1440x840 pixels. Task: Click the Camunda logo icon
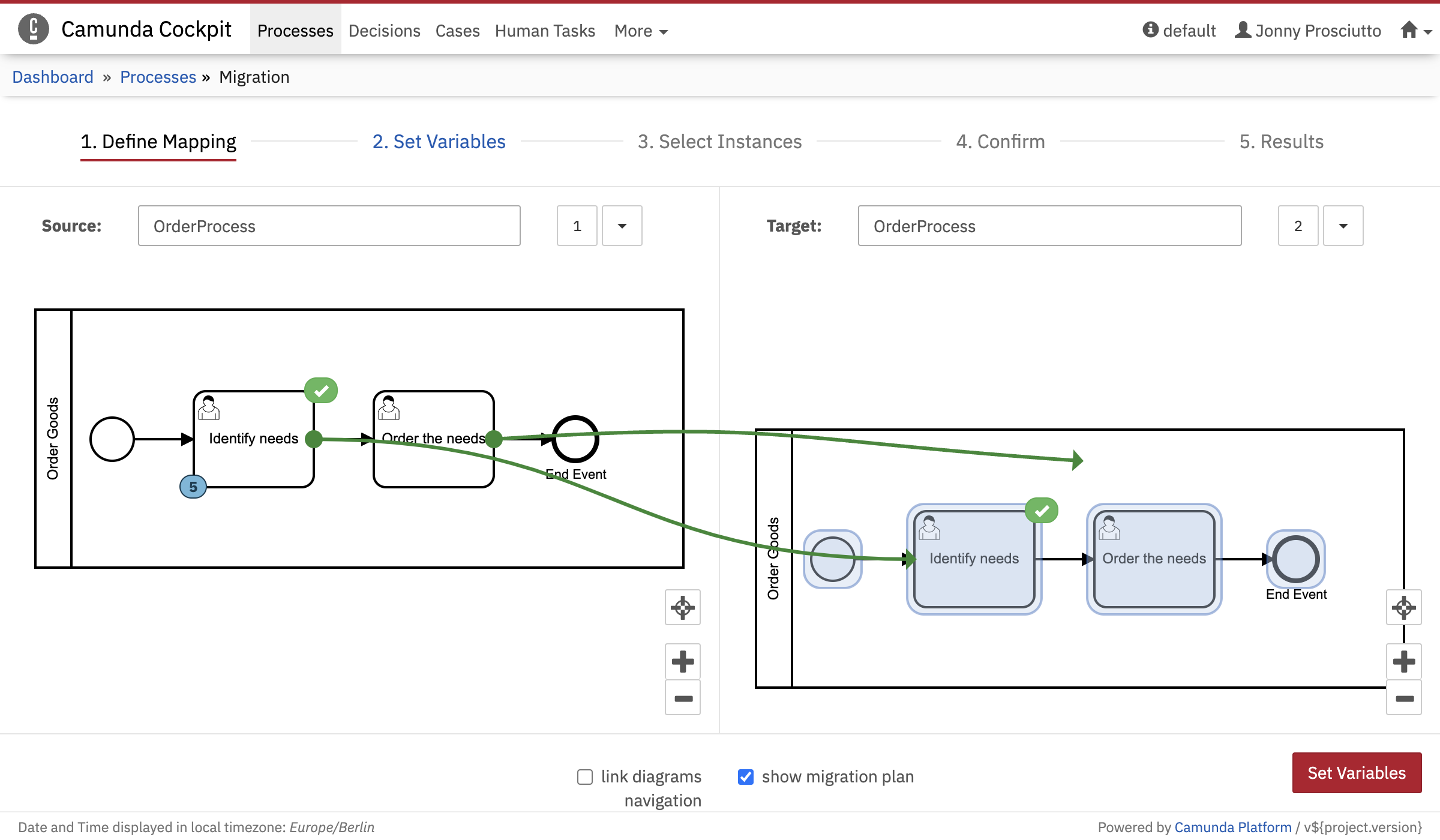point(34,29)
